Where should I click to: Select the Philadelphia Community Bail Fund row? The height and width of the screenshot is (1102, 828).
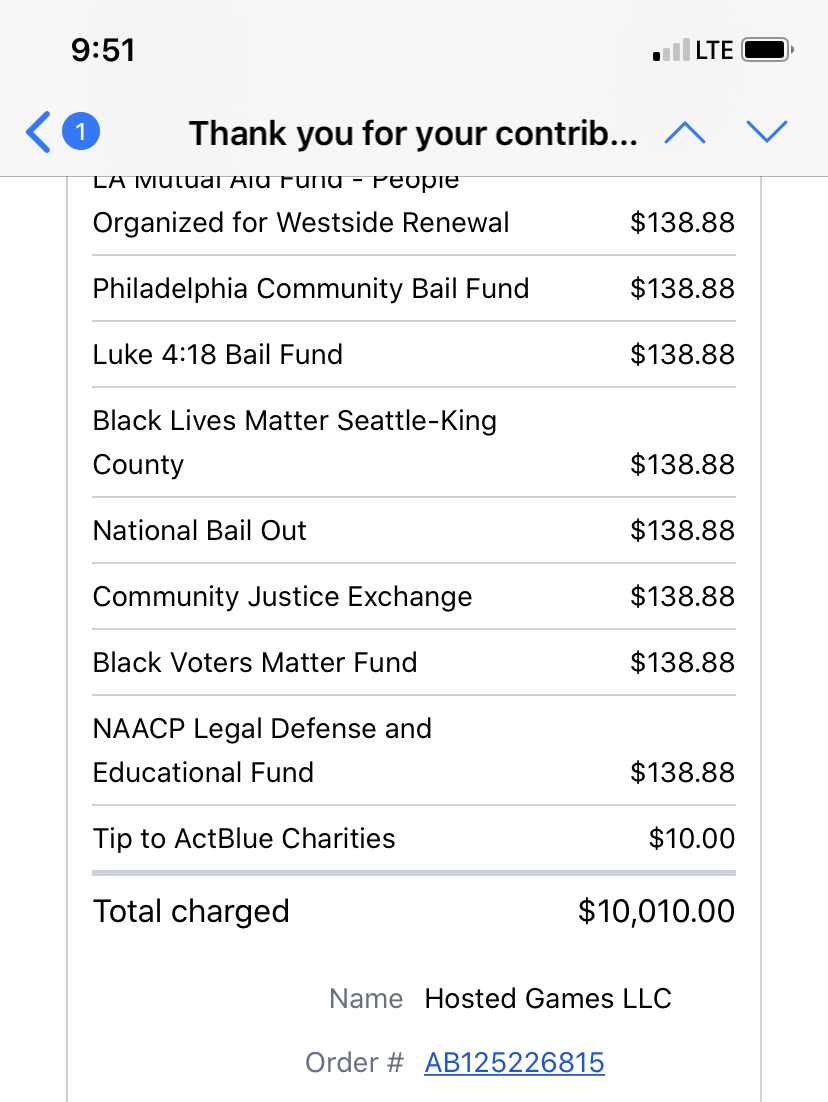pos(311,289)
